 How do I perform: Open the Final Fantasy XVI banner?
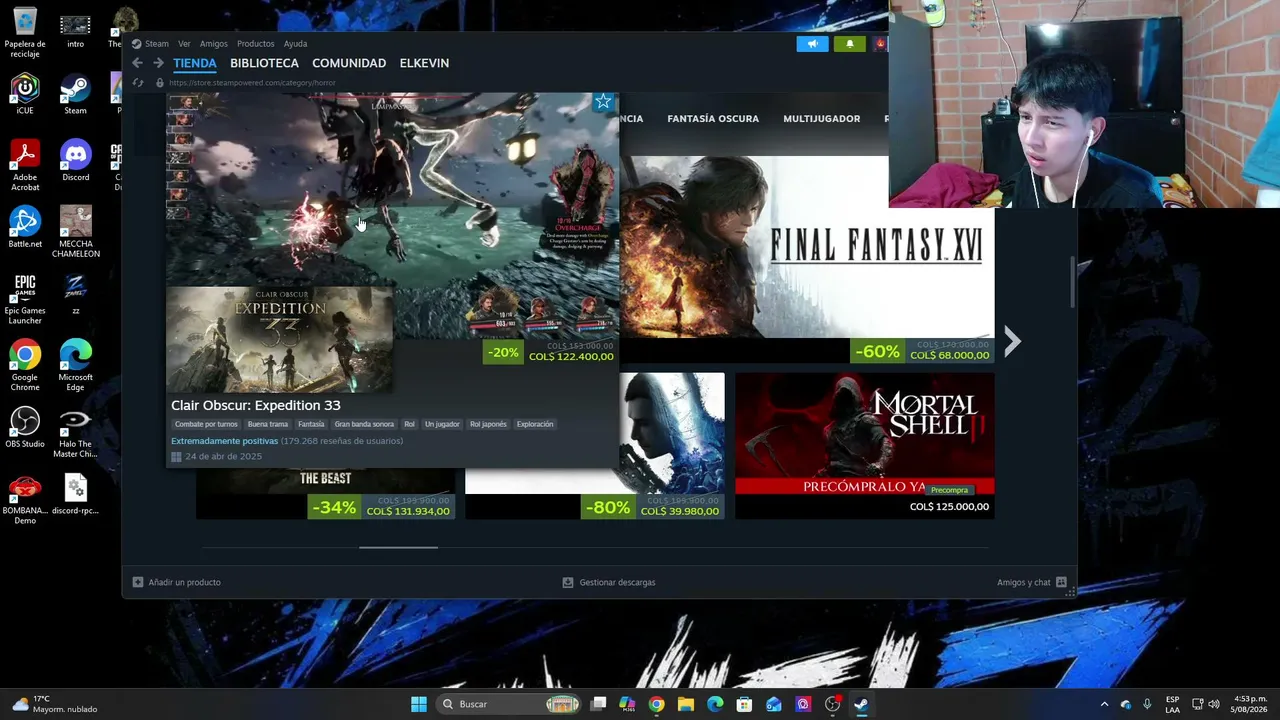coord(807,260)
